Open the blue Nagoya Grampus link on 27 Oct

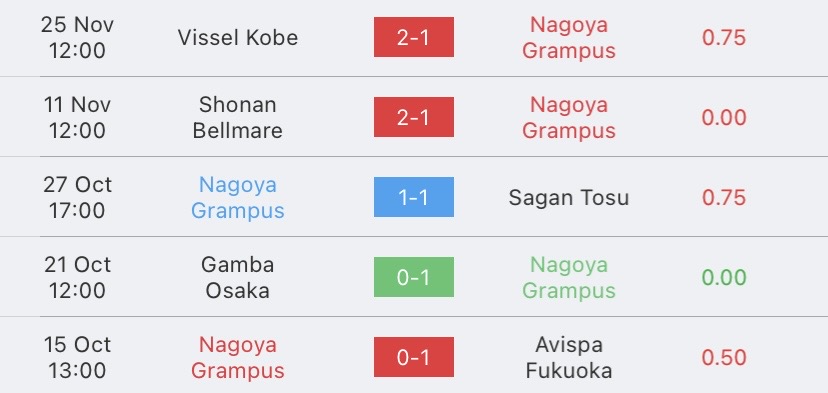238,198
